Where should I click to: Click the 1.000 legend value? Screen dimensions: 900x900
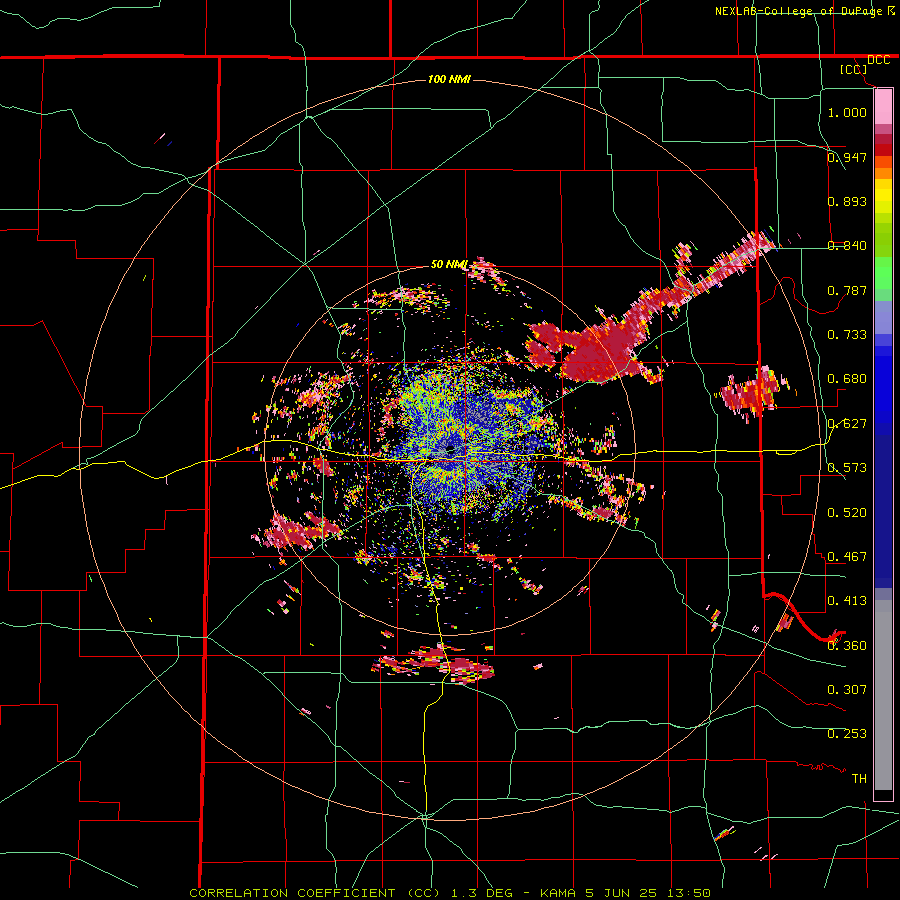point(847,112)
